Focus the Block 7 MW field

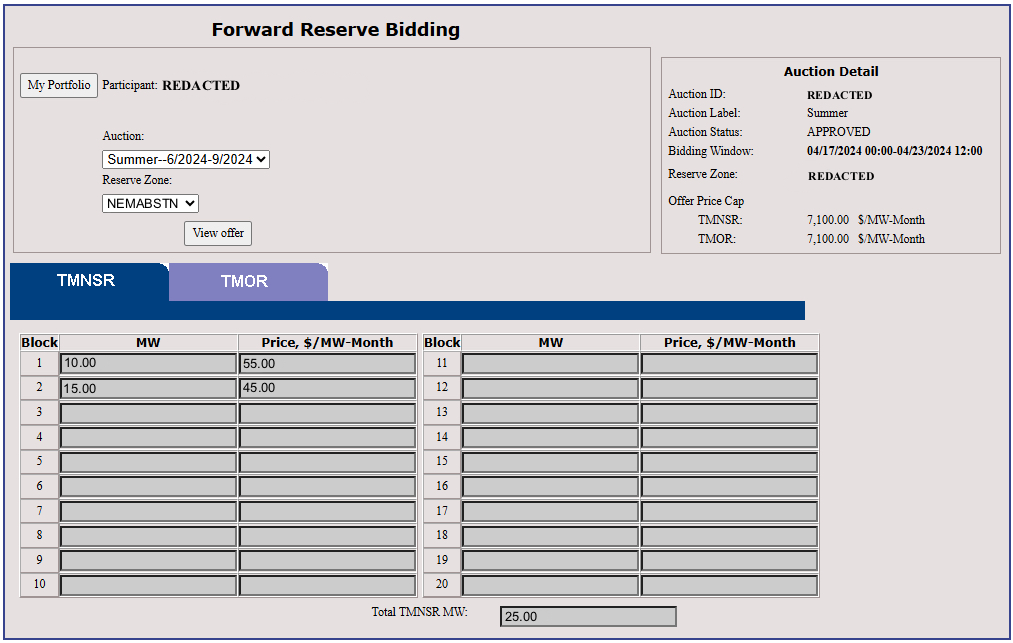148,511
